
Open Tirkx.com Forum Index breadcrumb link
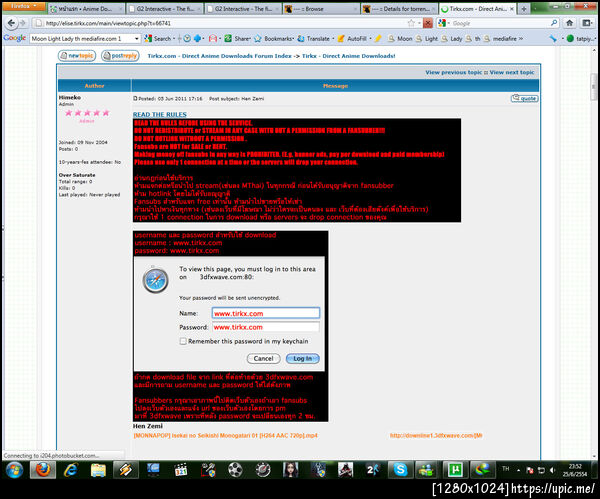[219, 56]
